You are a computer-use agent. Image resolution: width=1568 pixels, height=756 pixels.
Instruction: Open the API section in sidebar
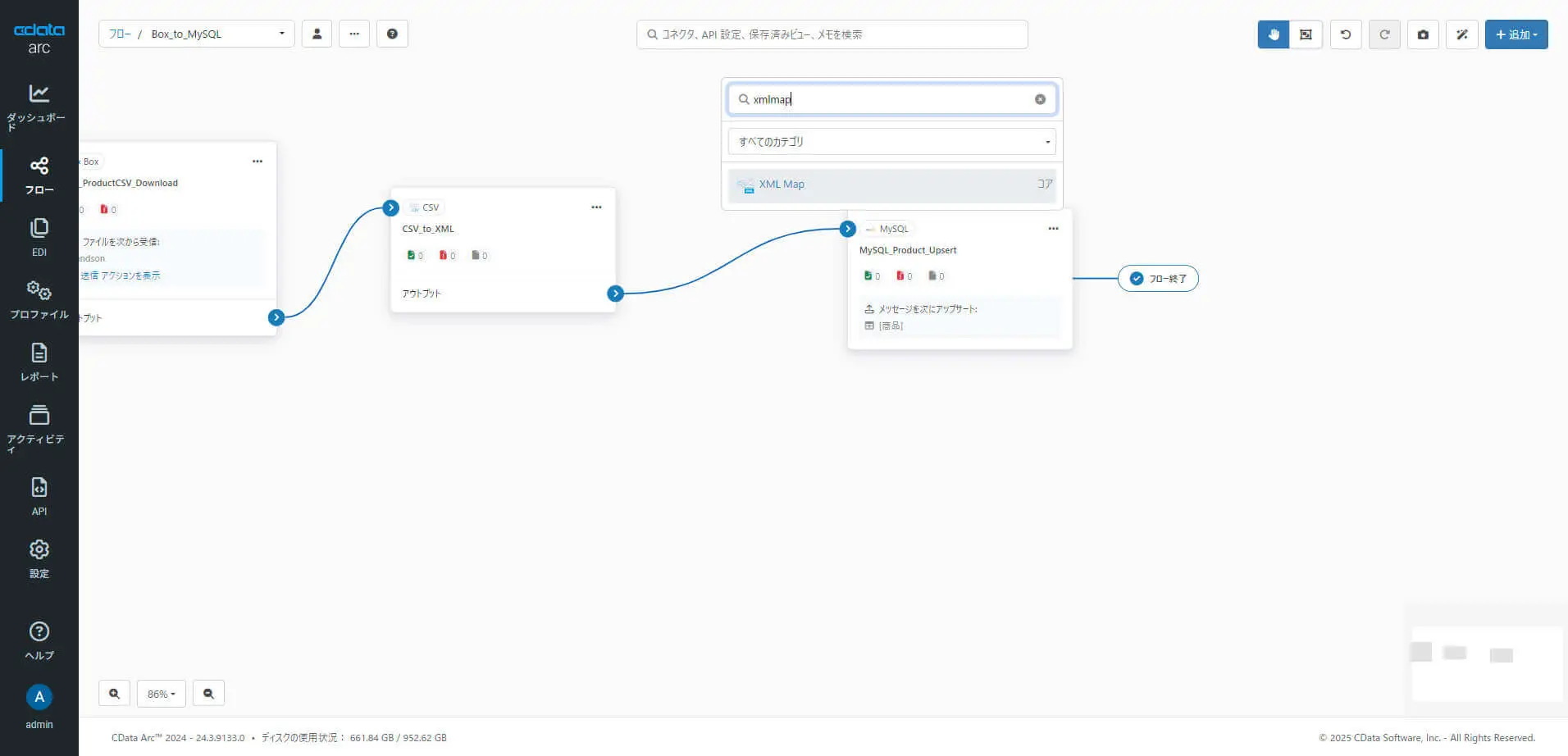pyautogui.click(x=39, y=496)
